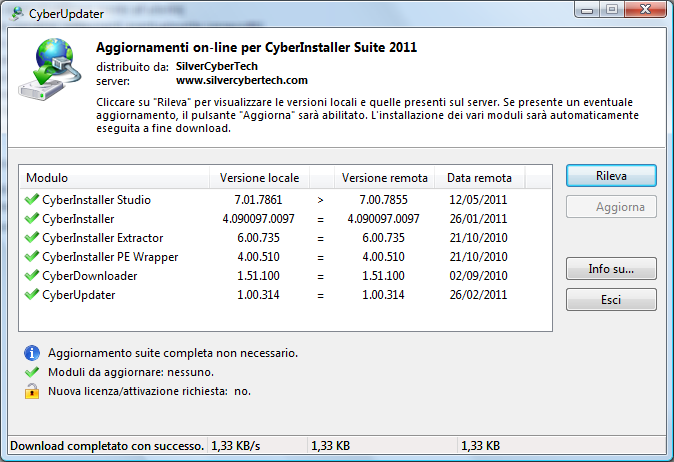This screenshot has height=462, width=674.
Task: Click the globe and drive update icon
Action: click(x=50, y=69)
